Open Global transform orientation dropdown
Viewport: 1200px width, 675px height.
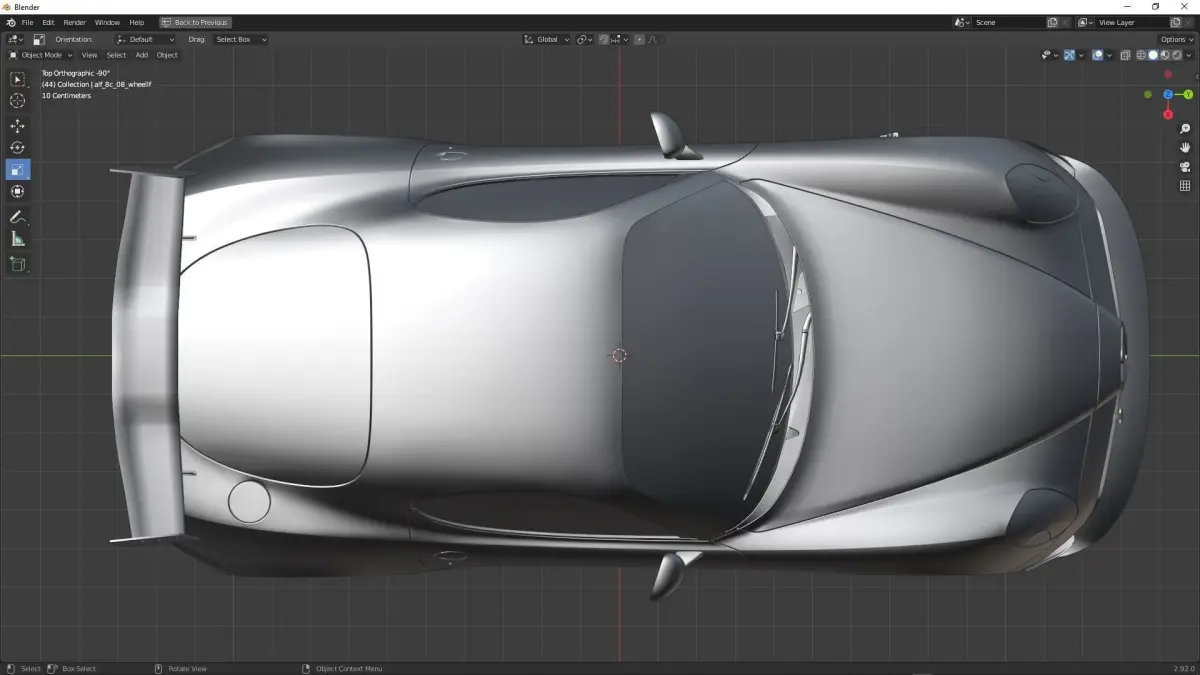[x=547, y=40]
